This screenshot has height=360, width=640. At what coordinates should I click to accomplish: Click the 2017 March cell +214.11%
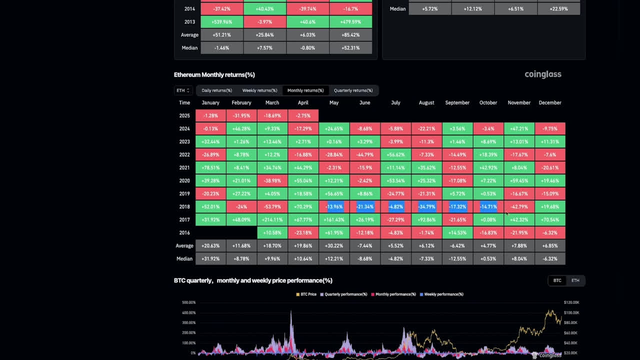272,220
